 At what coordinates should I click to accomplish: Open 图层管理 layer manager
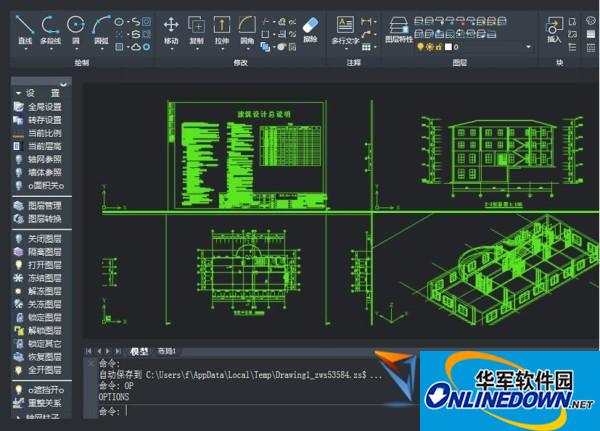pyautogui.click(x=38, y=206)
